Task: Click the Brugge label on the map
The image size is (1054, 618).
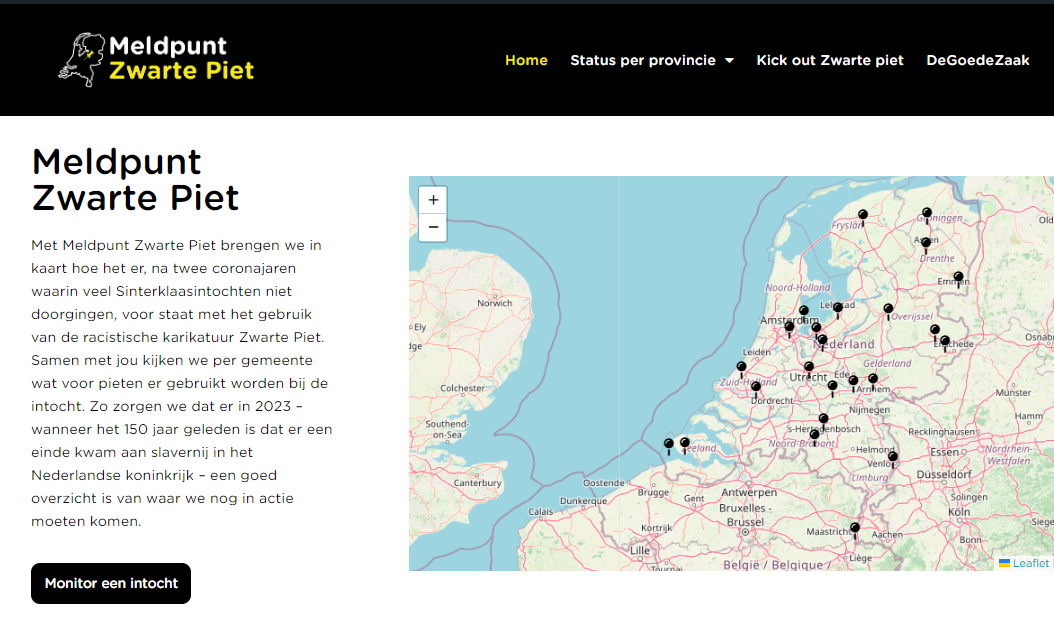Action: 653,492
